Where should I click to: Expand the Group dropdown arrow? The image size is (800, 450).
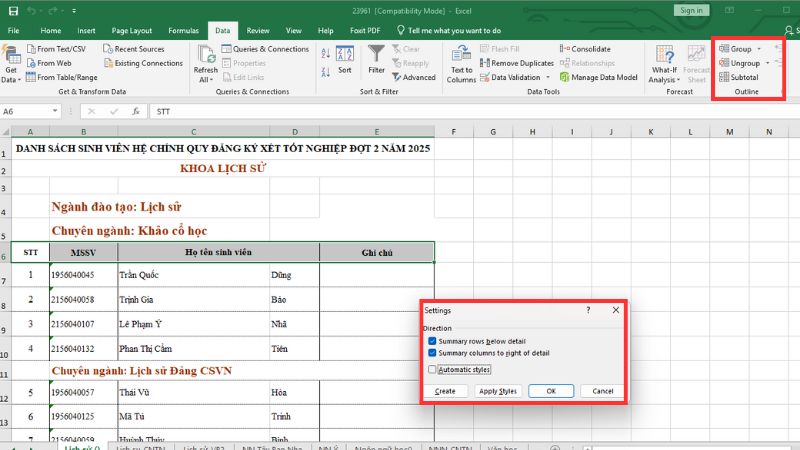point(759,49)
